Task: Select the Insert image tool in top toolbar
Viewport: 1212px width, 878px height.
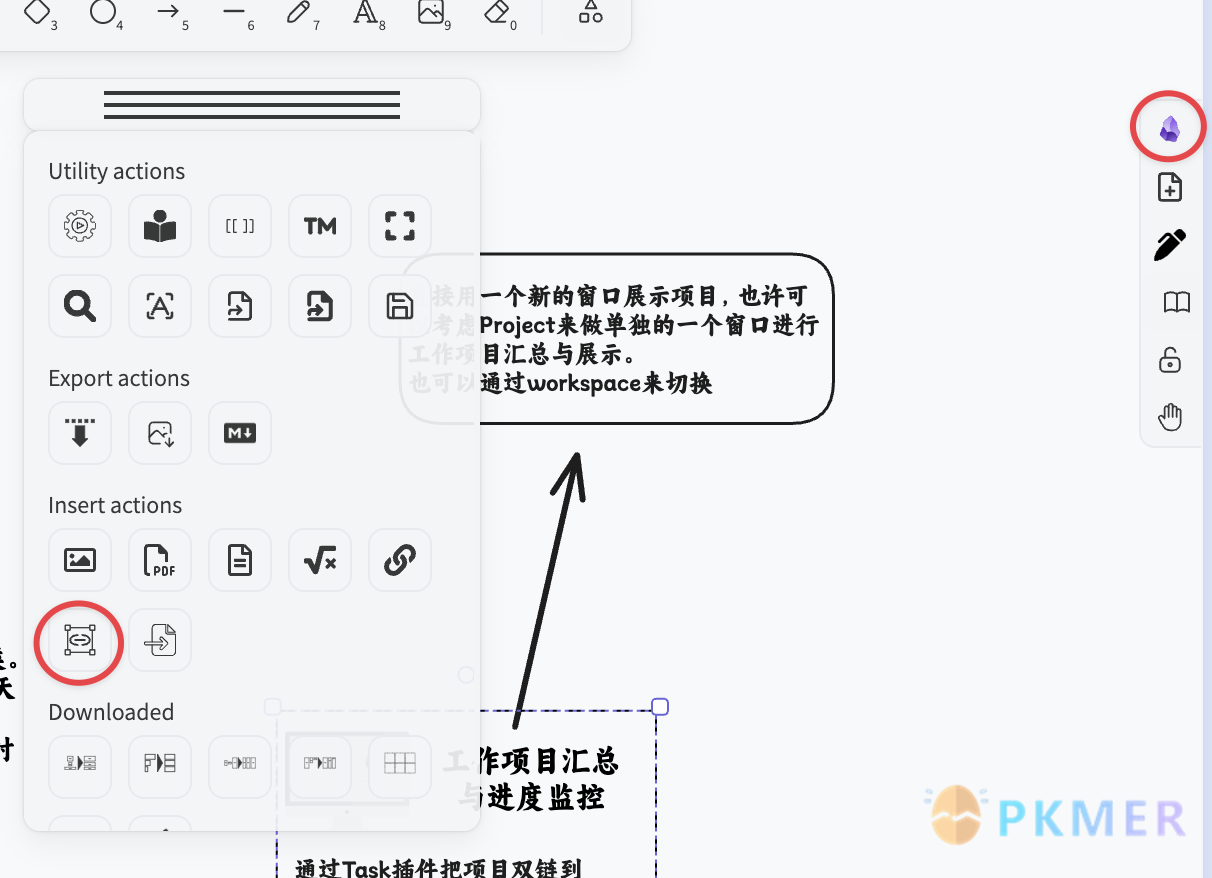Action: click(x=431, y=12)
